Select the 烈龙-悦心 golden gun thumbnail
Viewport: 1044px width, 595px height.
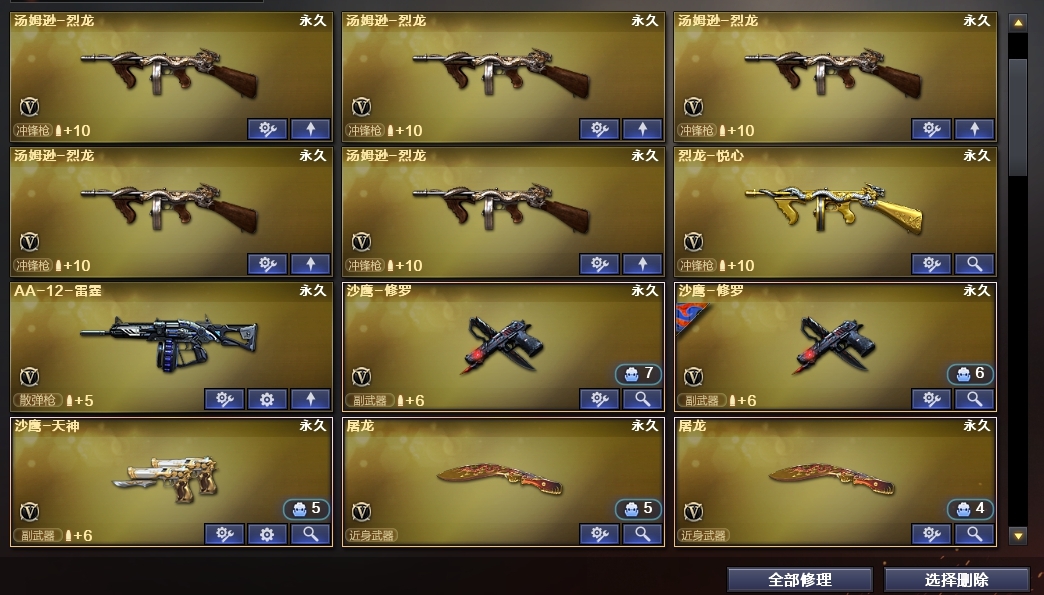coord(835,207)
